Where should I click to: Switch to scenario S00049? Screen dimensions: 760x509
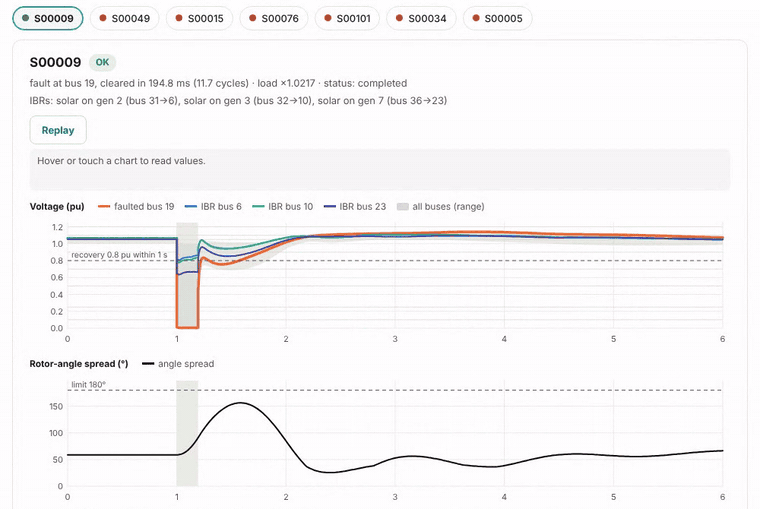click(x=125, y=18)
